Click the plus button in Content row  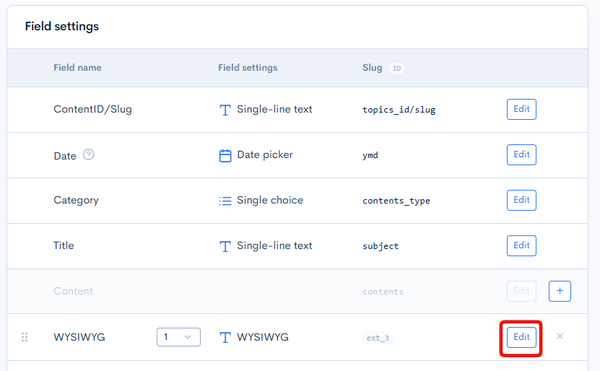click(x=560, y=291)
